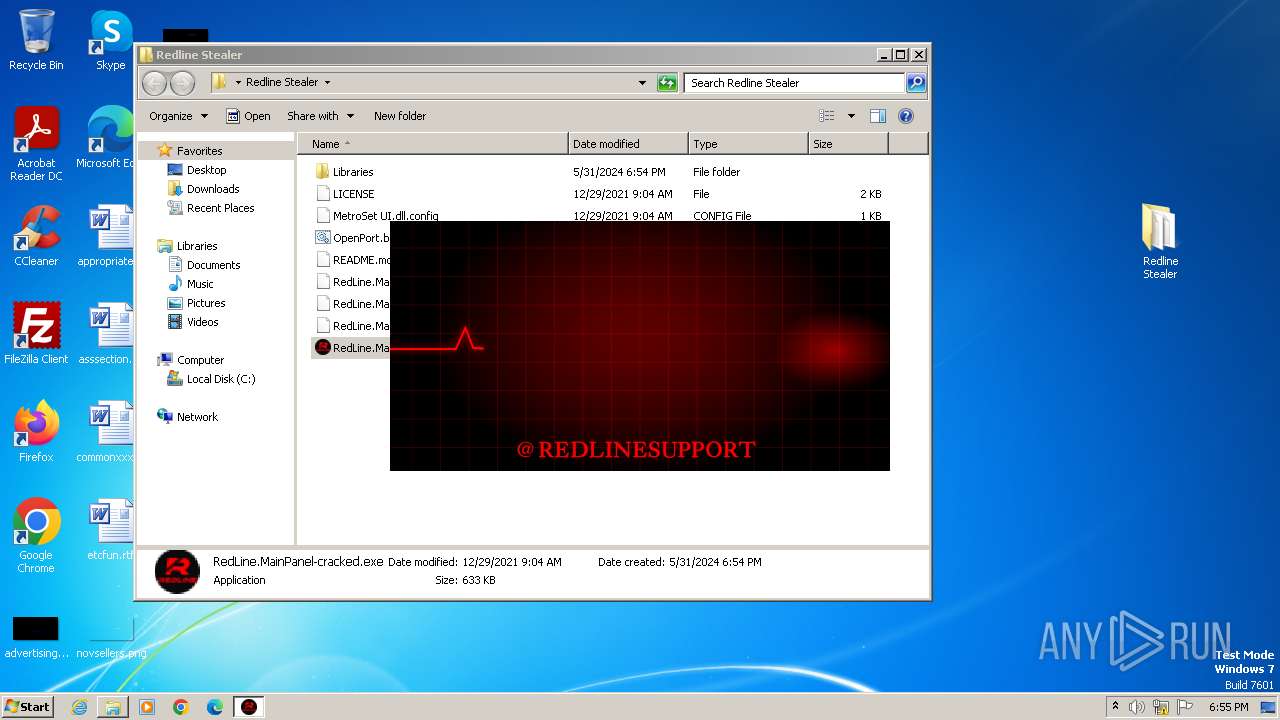This screenshot has width=1280, height=720.
Task: Open Microsoft Edge desktop shortcut
Action: click(x=107, y=138)
